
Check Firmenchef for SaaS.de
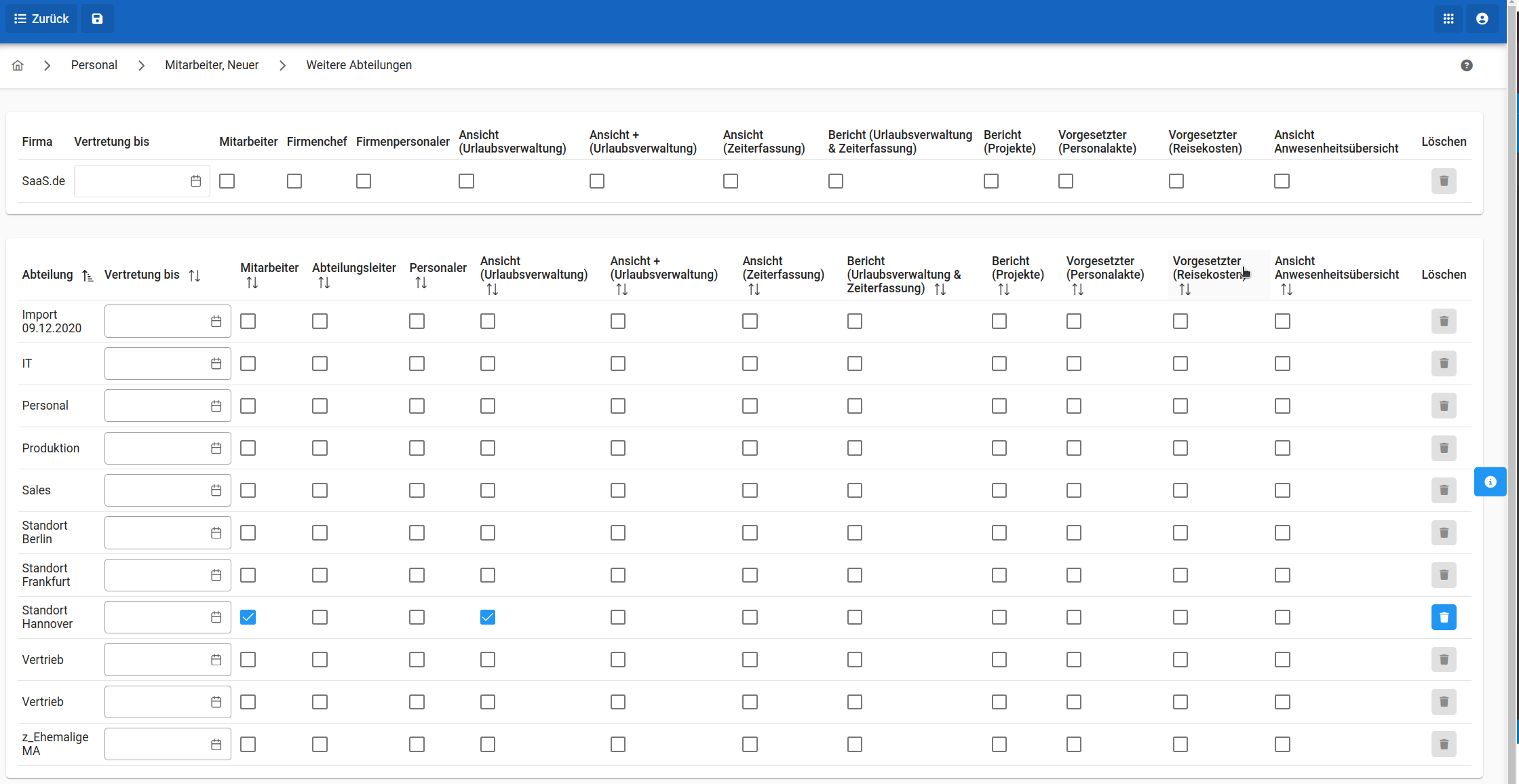coord(294,181)
